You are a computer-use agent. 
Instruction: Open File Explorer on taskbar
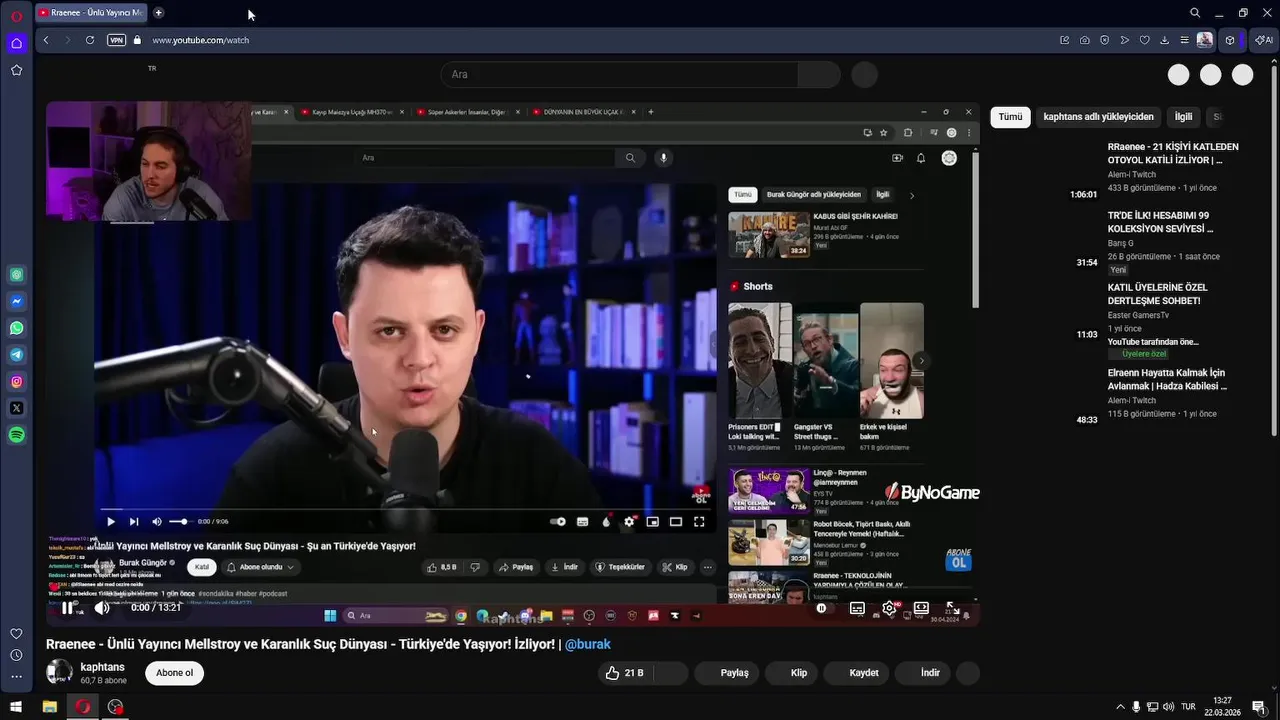(x=49, y=707)
